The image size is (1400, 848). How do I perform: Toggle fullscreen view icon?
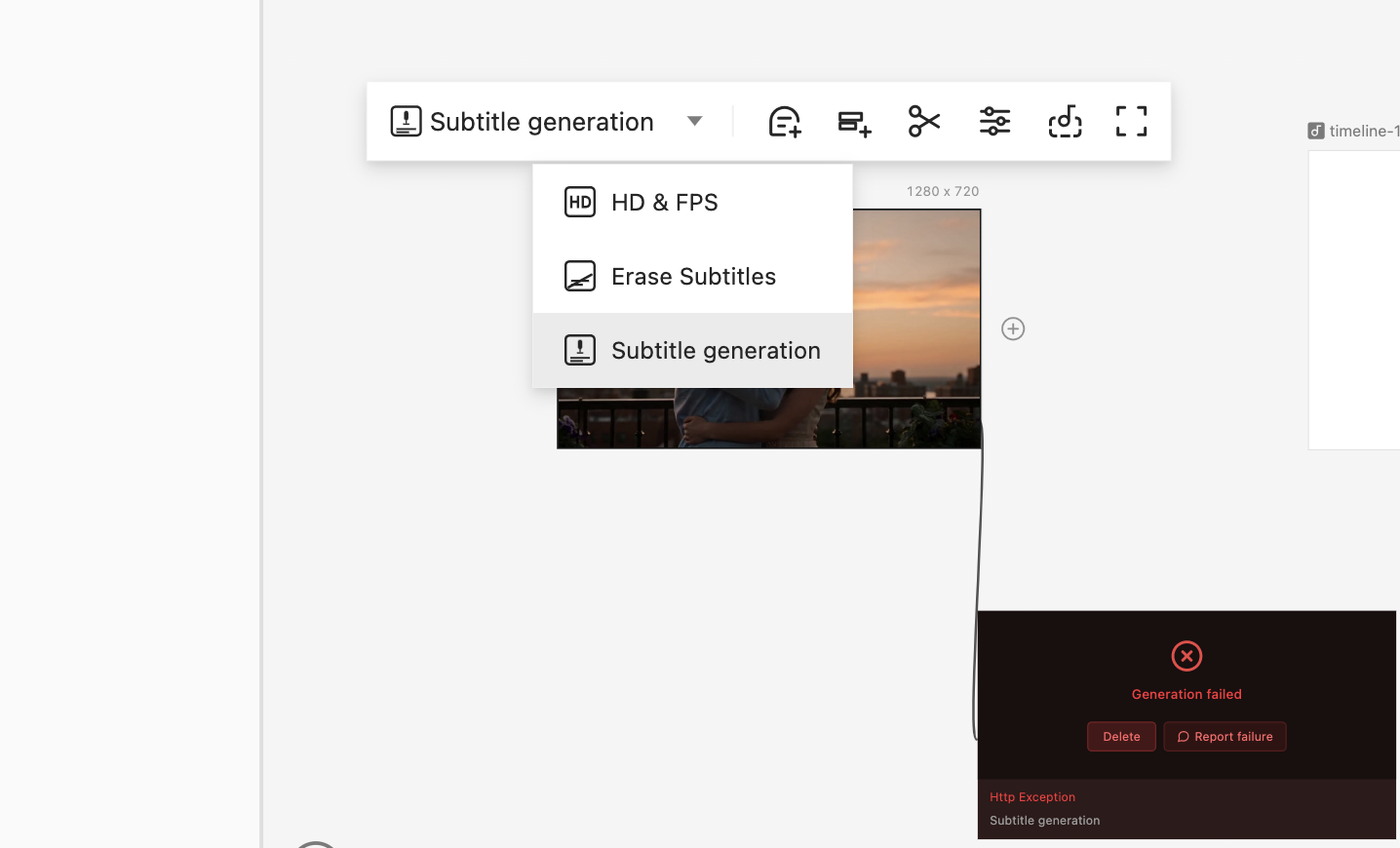pyautogui.click(x=1131, y=121)
